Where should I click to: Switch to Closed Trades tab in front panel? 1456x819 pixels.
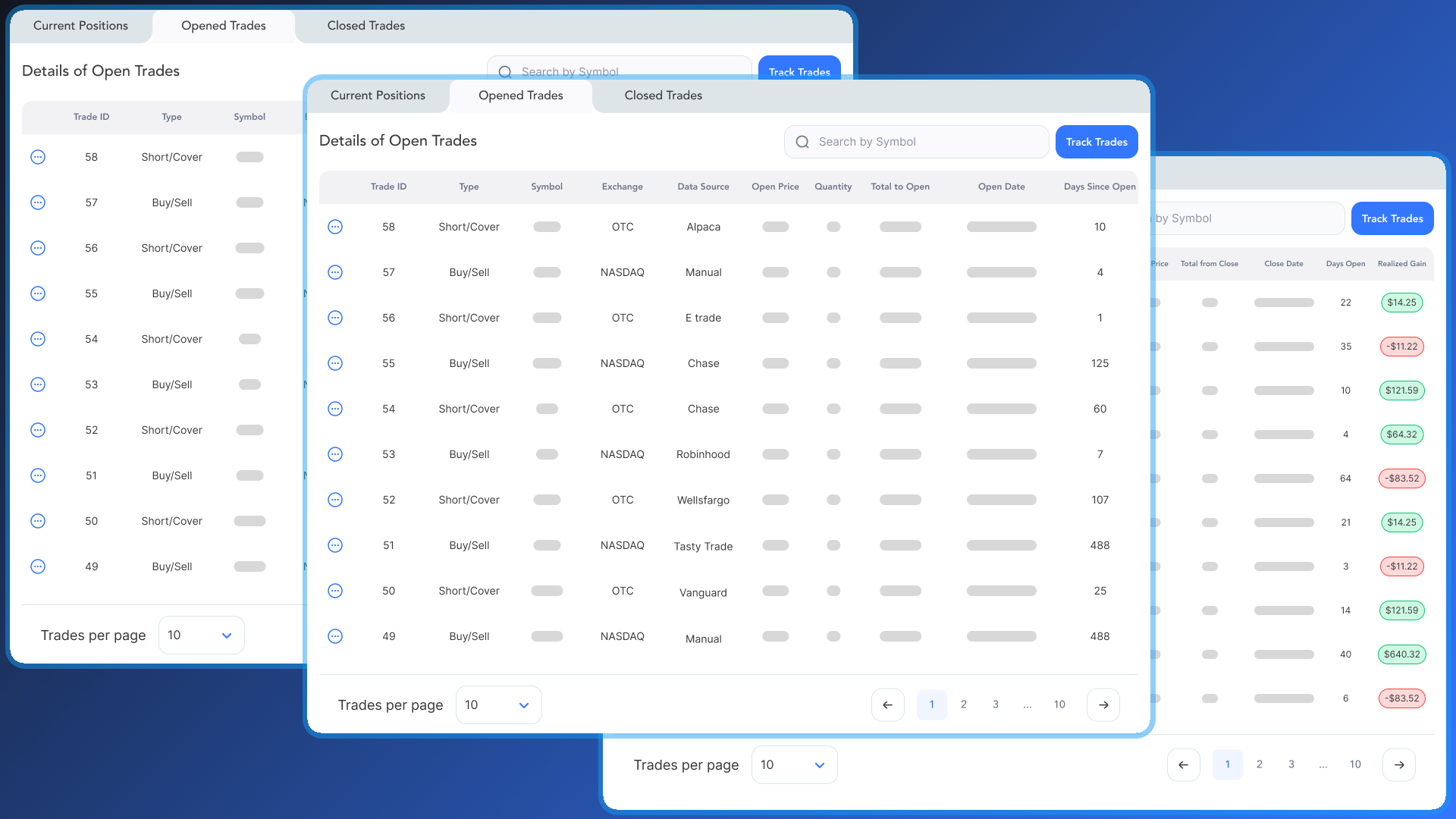663,96
